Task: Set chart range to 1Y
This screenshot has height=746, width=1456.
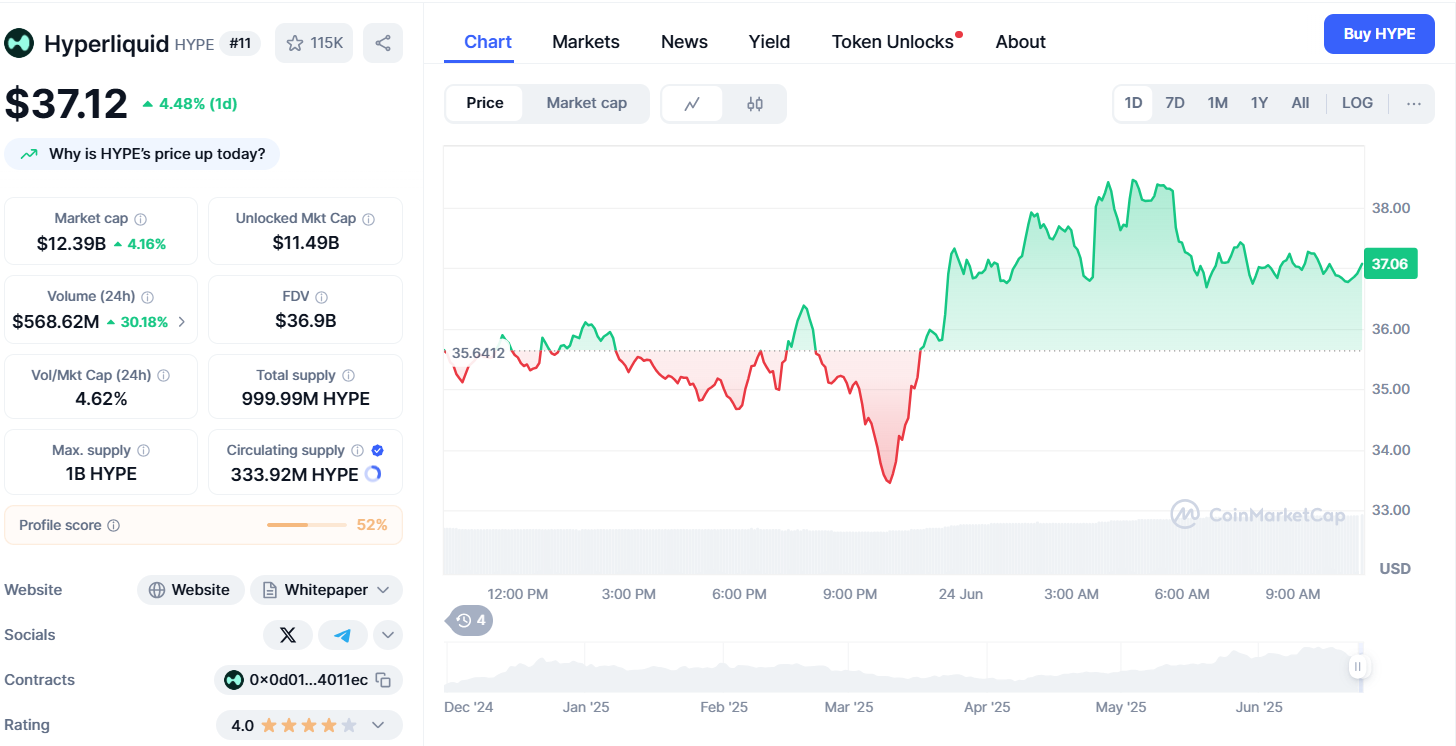Action: point(1259,103)
